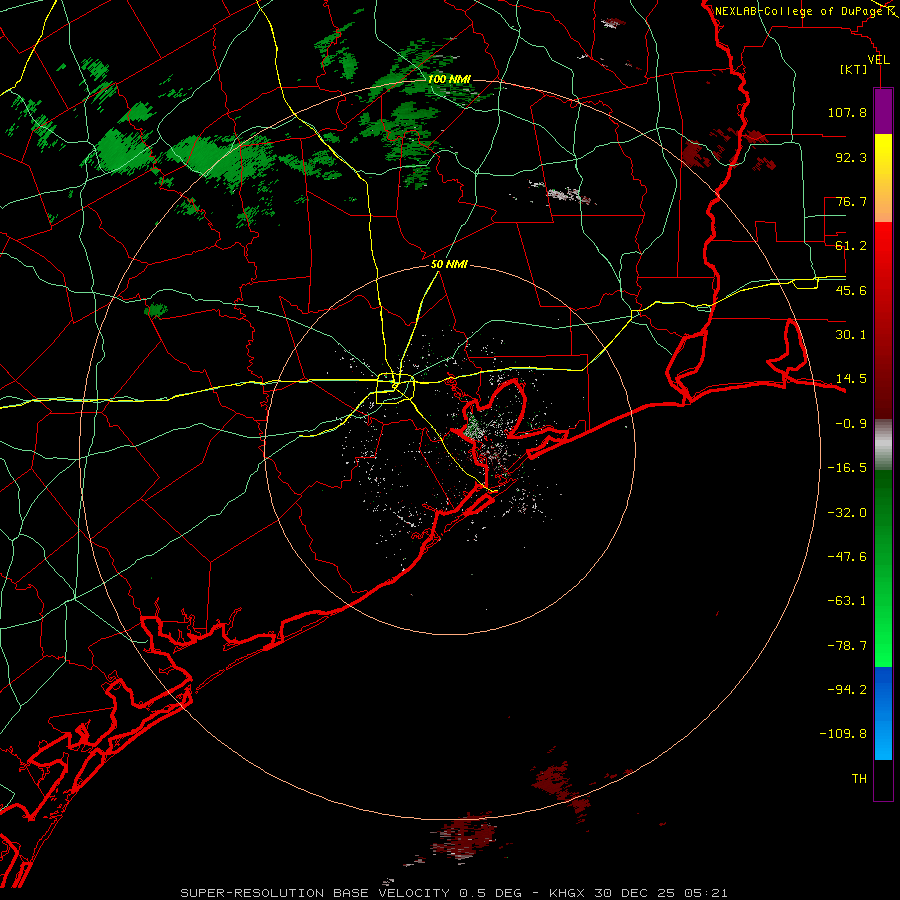The width and height of the screenshot is (900, 900).
Task: Click the -78.7 velocity legend value
Action: 847,646
